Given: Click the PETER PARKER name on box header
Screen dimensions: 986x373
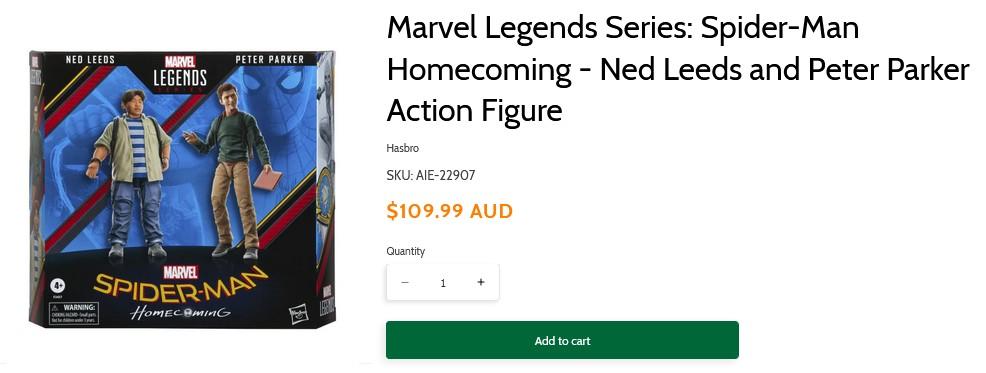Looking at the screenshot, I should pos(270,60).
